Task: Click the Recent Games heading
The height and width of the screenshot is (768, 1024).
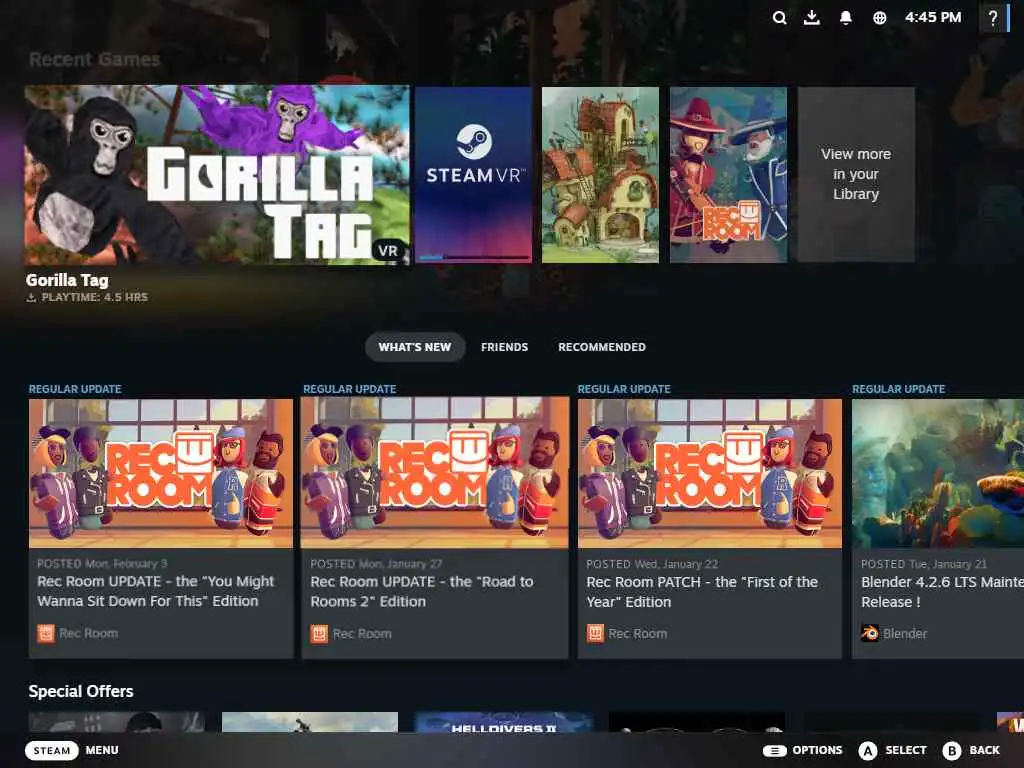Action: pos(95,59)
